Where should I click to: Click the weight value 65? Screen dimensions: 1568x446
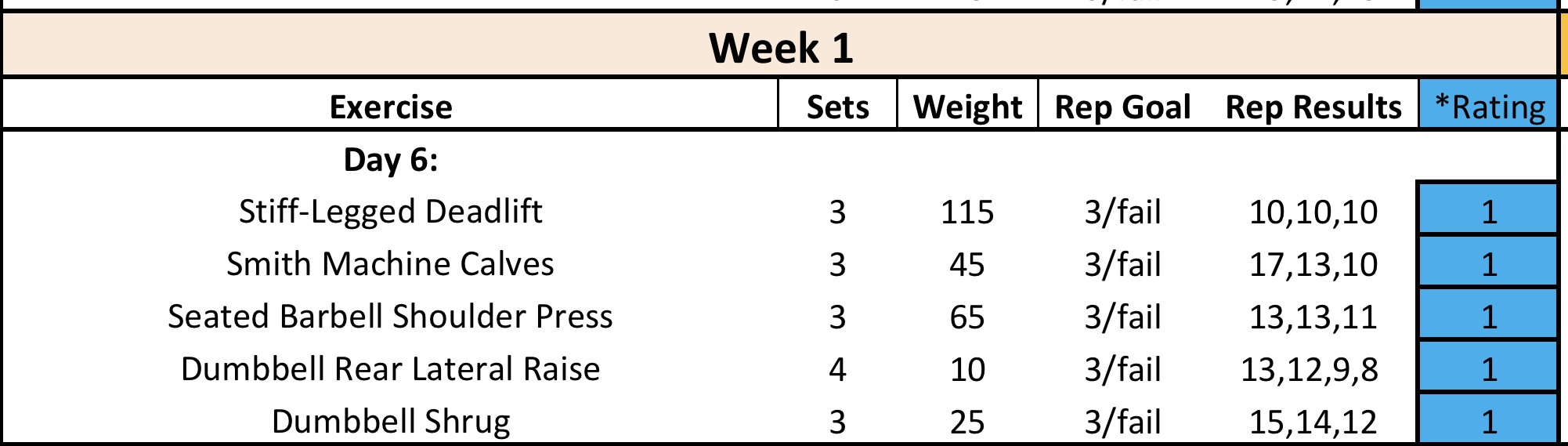pos(967,317)
